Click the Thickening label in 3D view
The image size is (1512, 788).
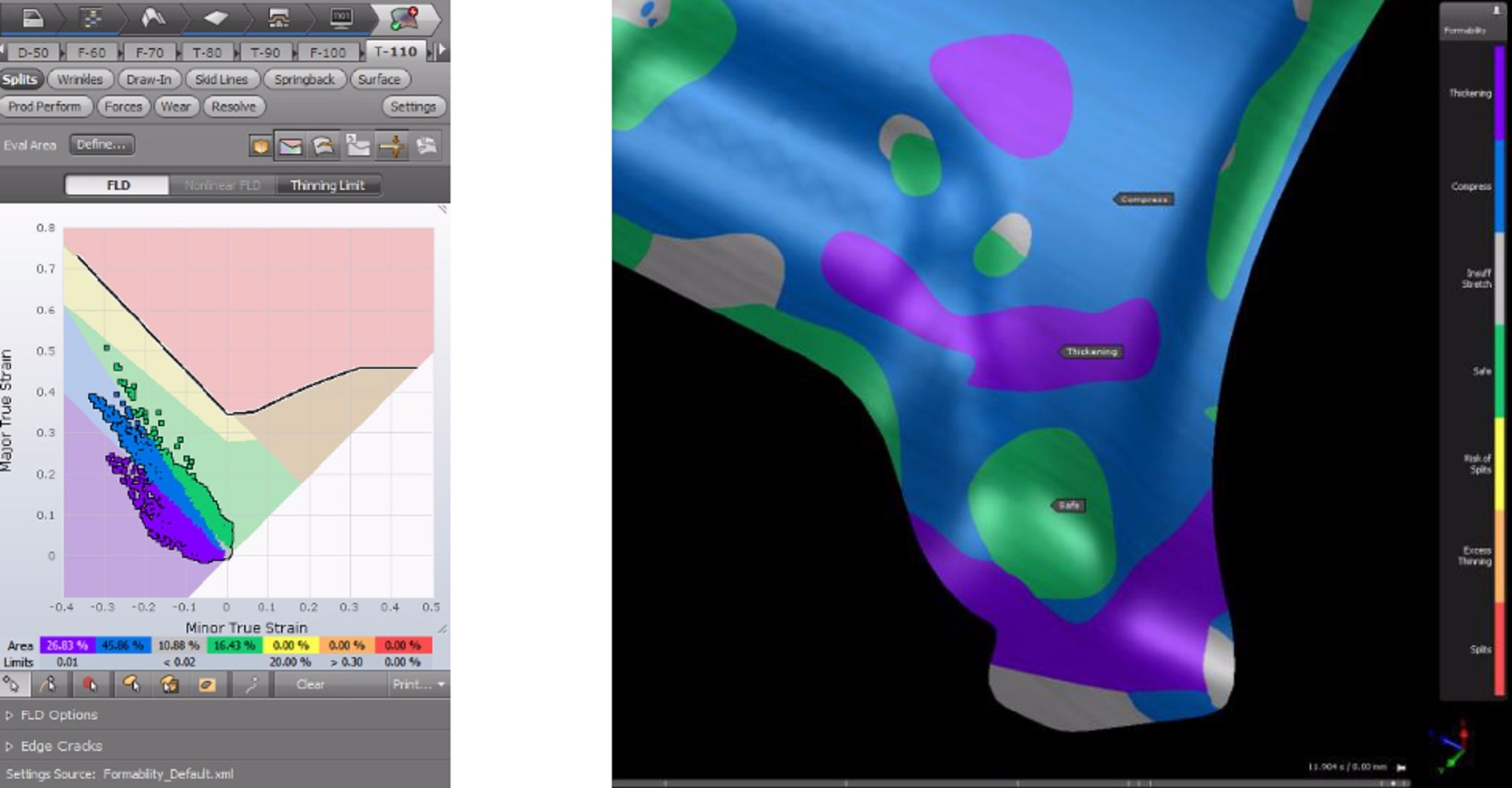click(x=1091, y=351)
